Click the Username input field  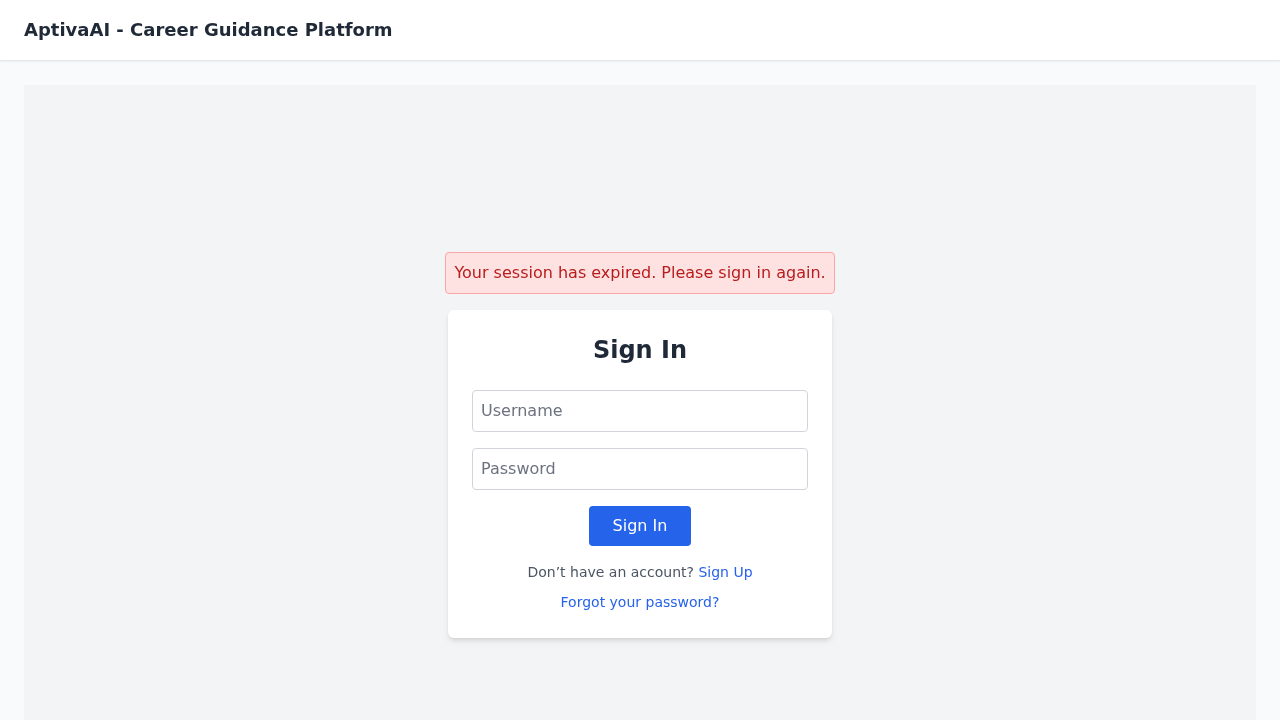(x=640, y=411)
